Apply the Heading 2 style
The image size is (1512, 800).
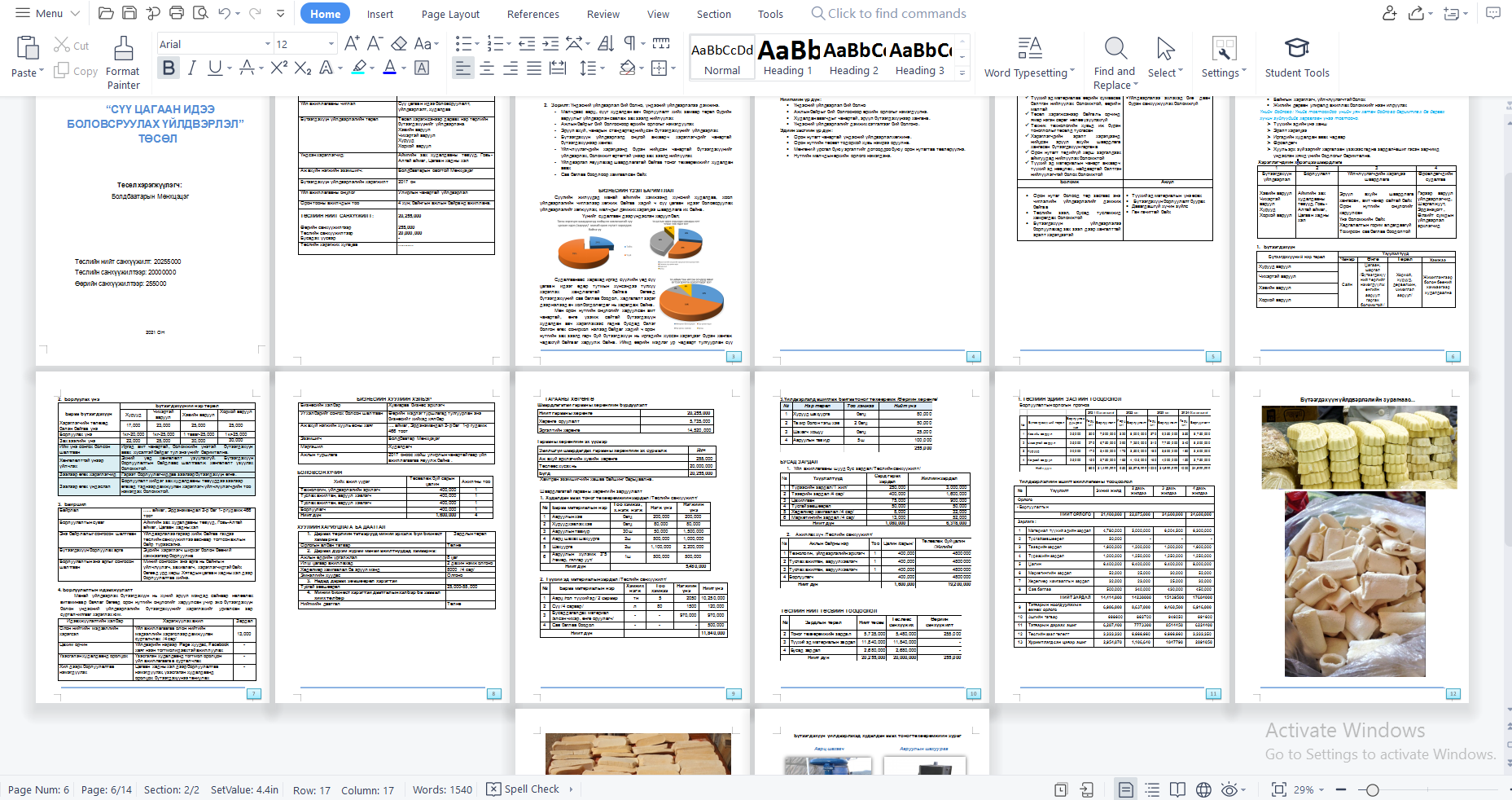pyautogui.click(x=853, y=57)
